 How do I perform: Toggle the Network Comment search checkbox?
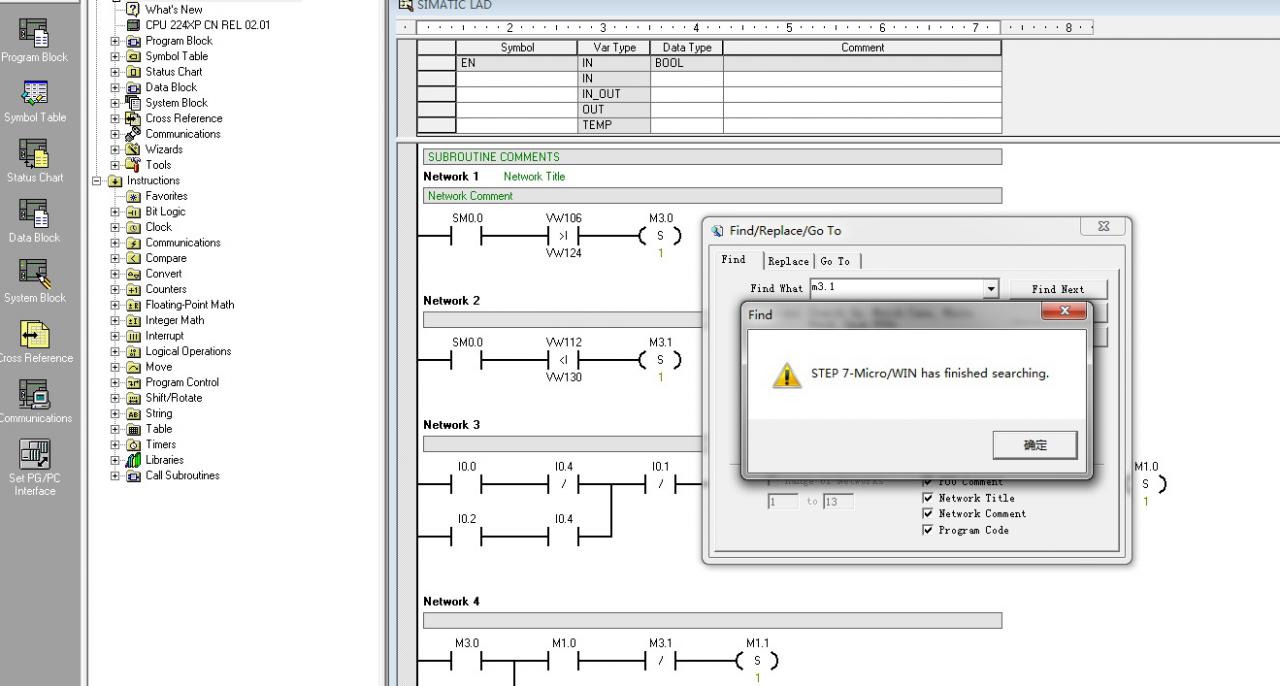928,514
